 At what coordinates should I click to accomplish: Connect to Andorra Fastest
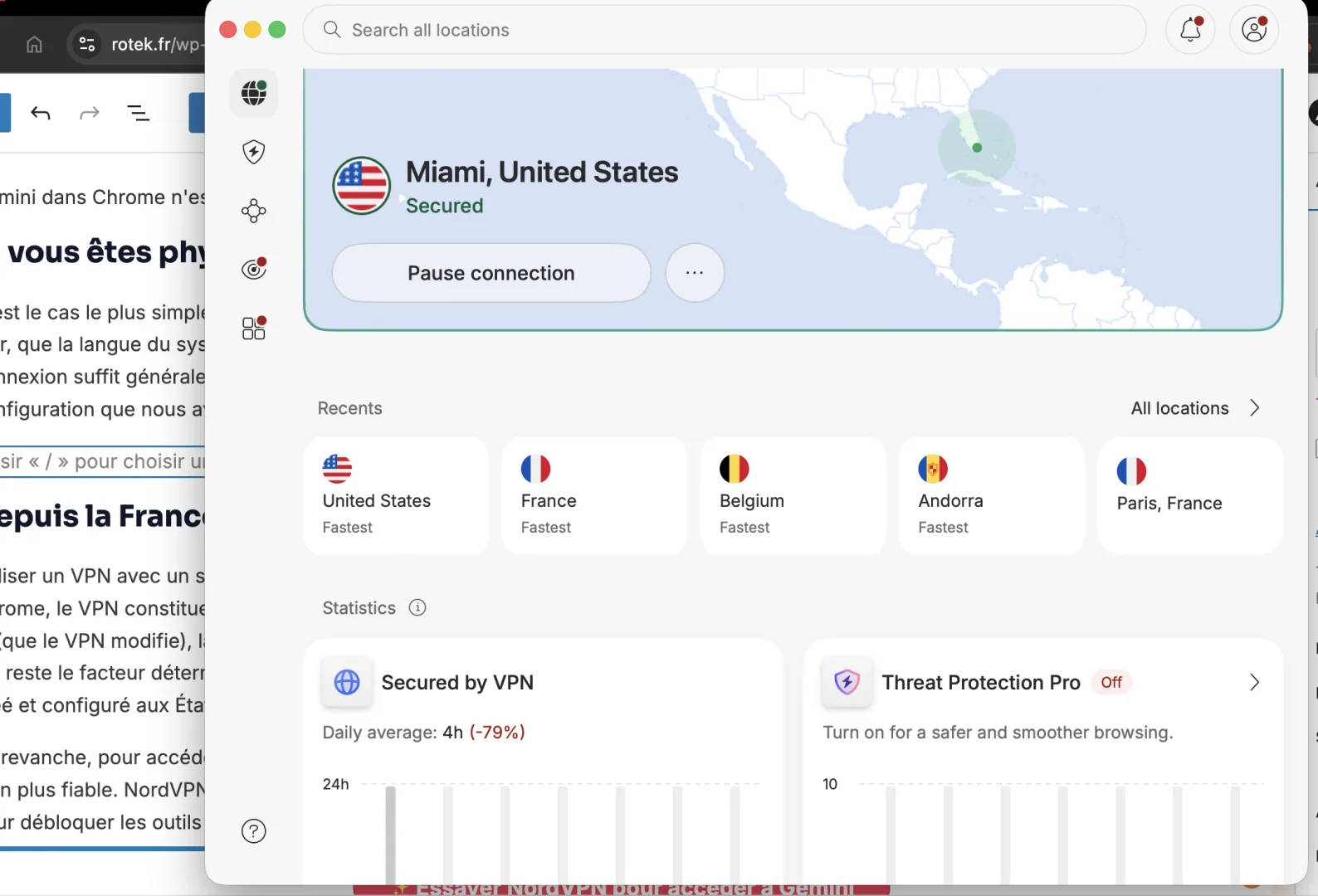992,495
